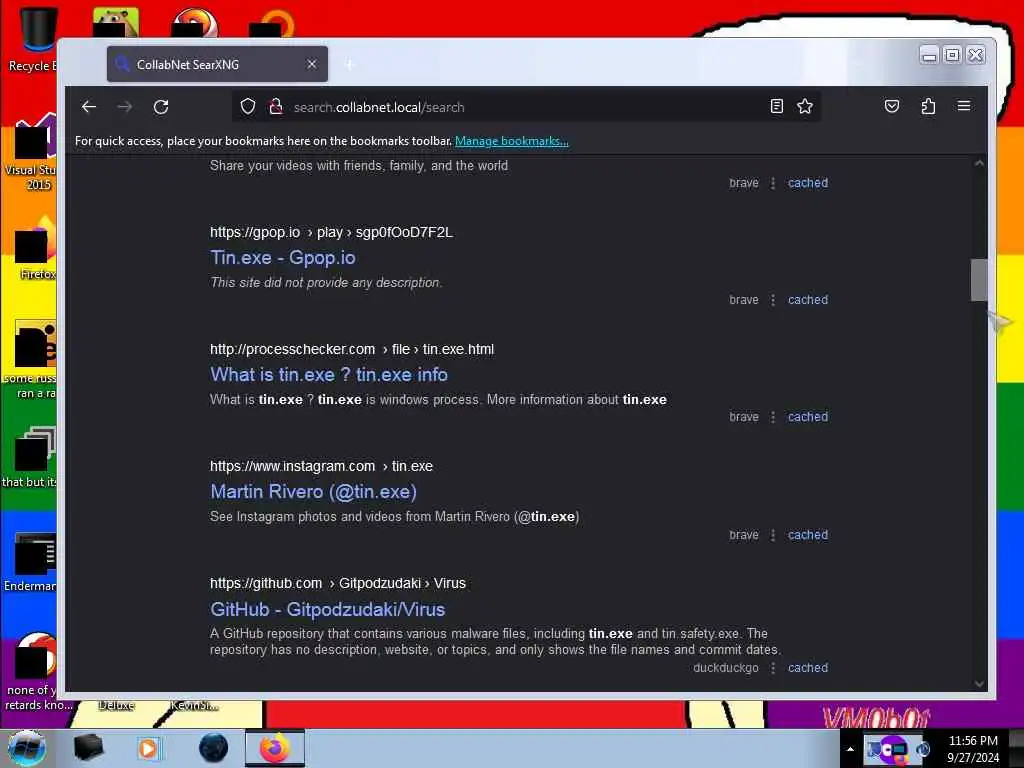Reload the search page
1024x768 pixels.
(x=161, y=106)
